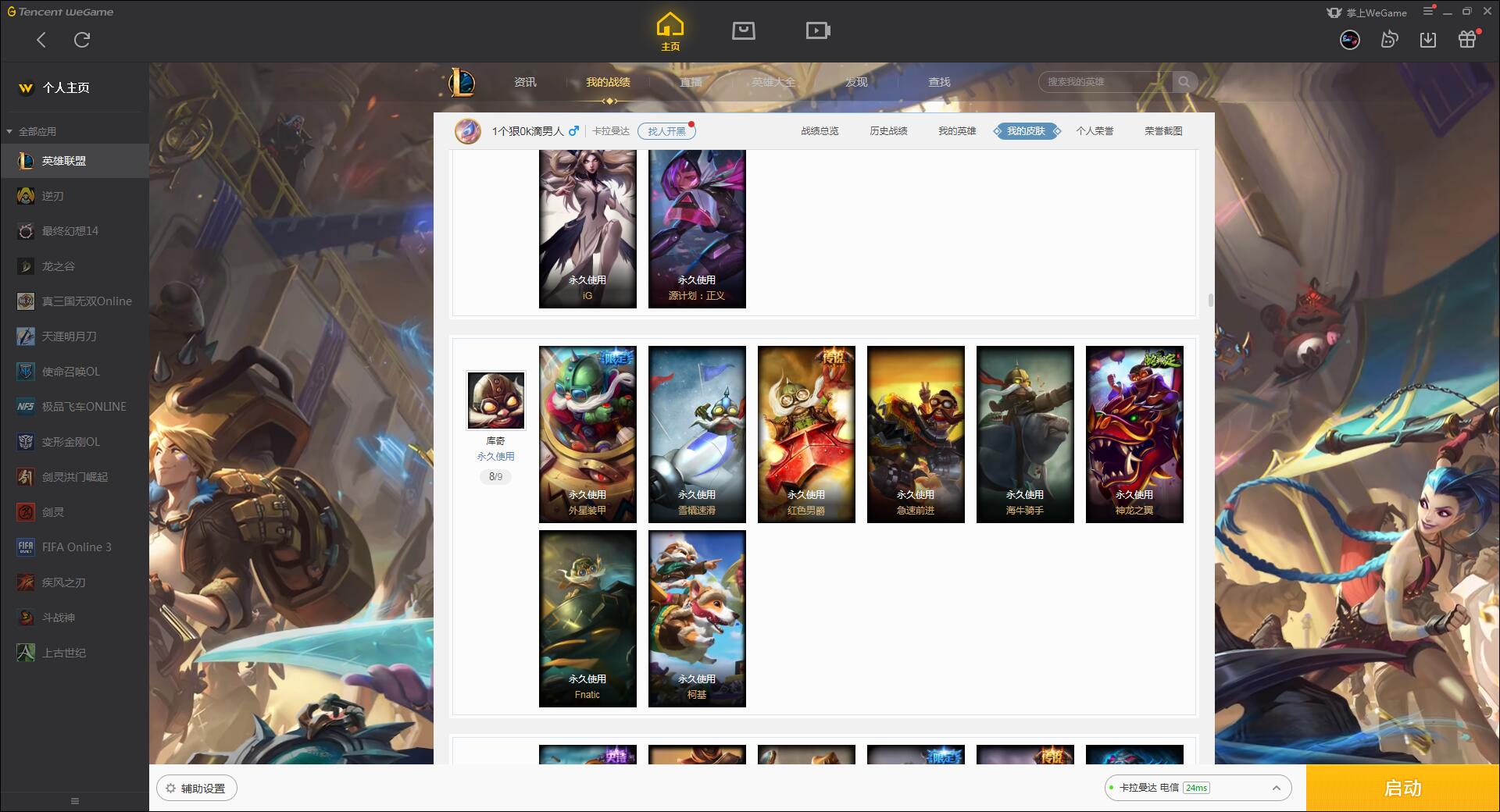Select 上古世纪 in game list
The height and width of the screenshot is (812, 1500).
click(74, 653)
